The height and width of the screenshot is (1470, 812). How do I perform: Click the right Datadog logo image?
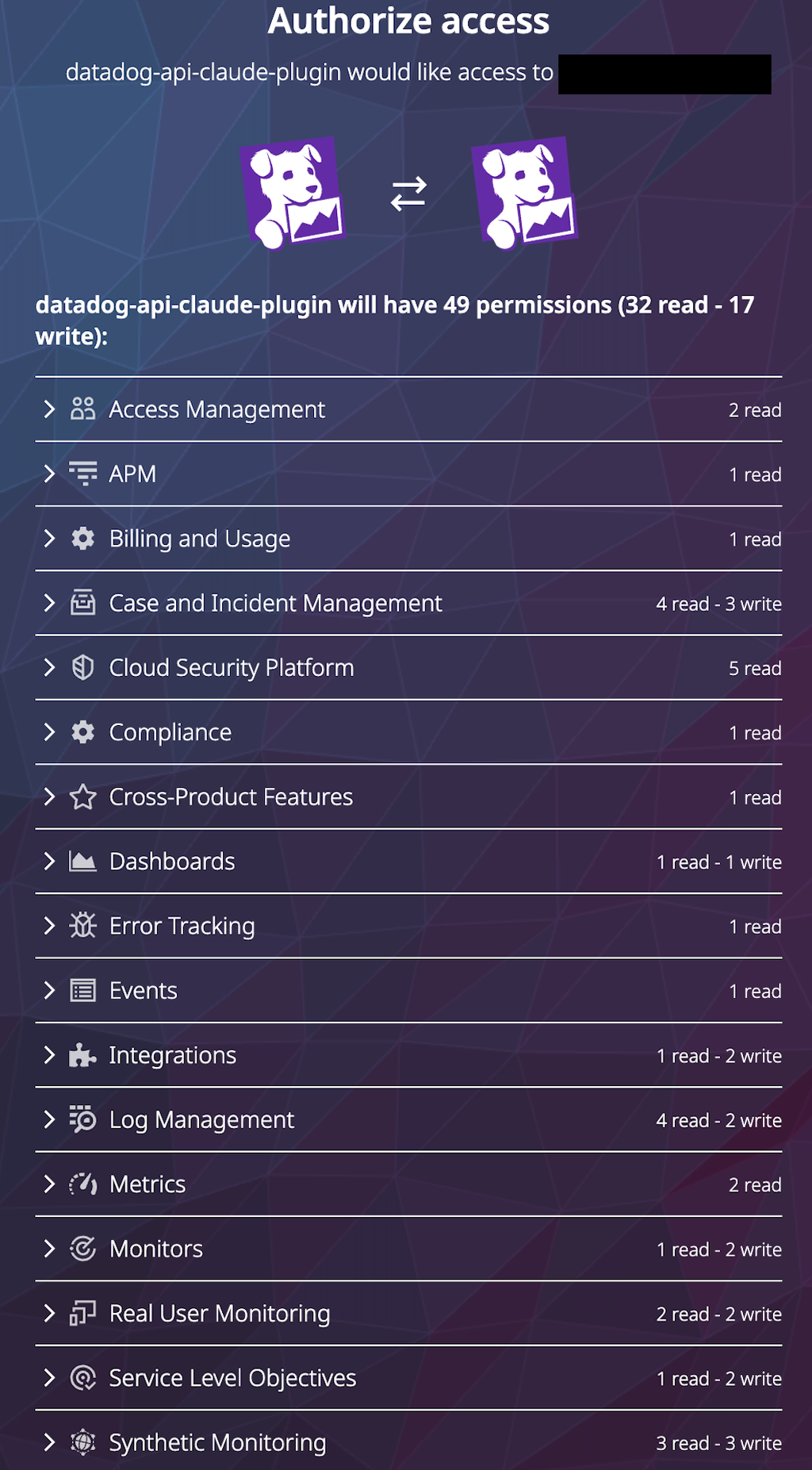[x=524, y=193]
